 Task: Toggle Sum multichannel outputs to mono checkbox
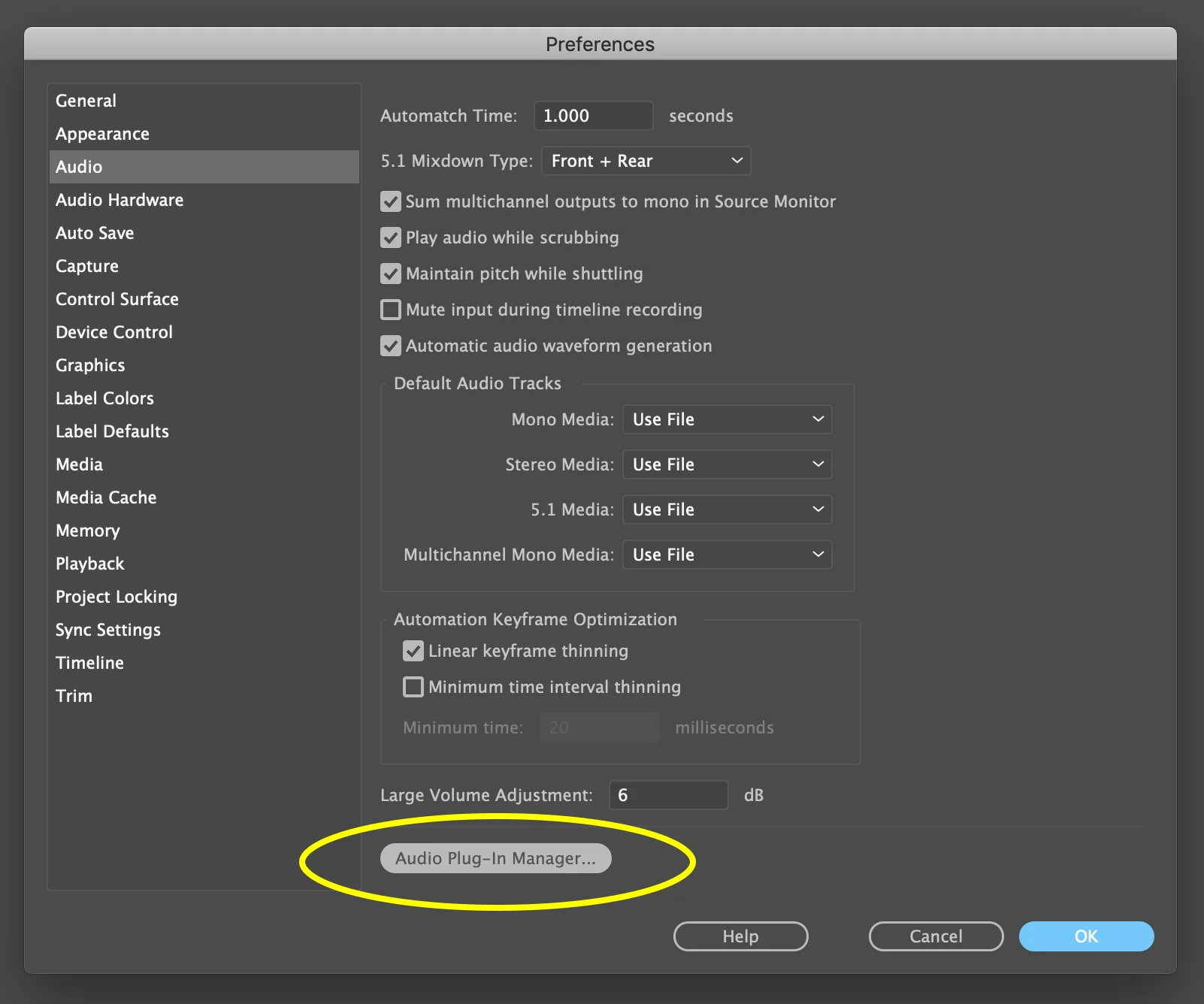(x=391, y=201)
